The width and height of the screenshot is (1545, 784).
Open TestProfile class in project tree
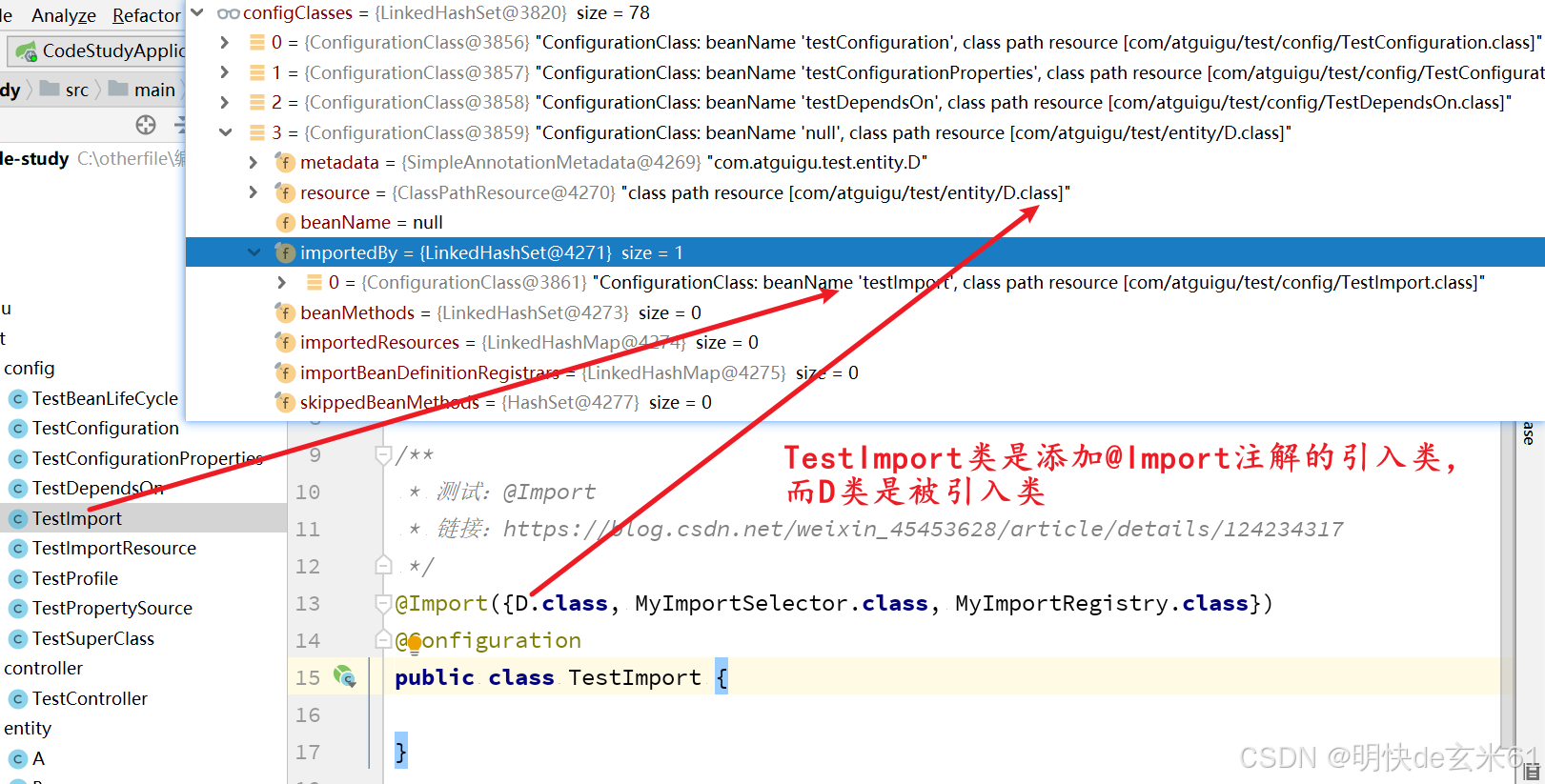click(75, 578)
